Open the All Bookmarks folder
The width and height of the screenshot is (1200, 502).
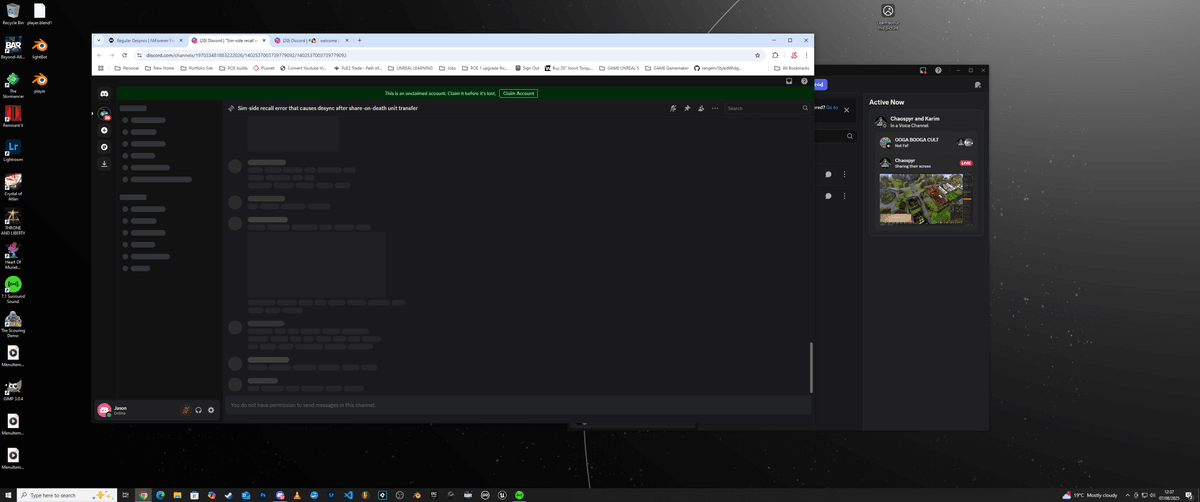(793, 68)
